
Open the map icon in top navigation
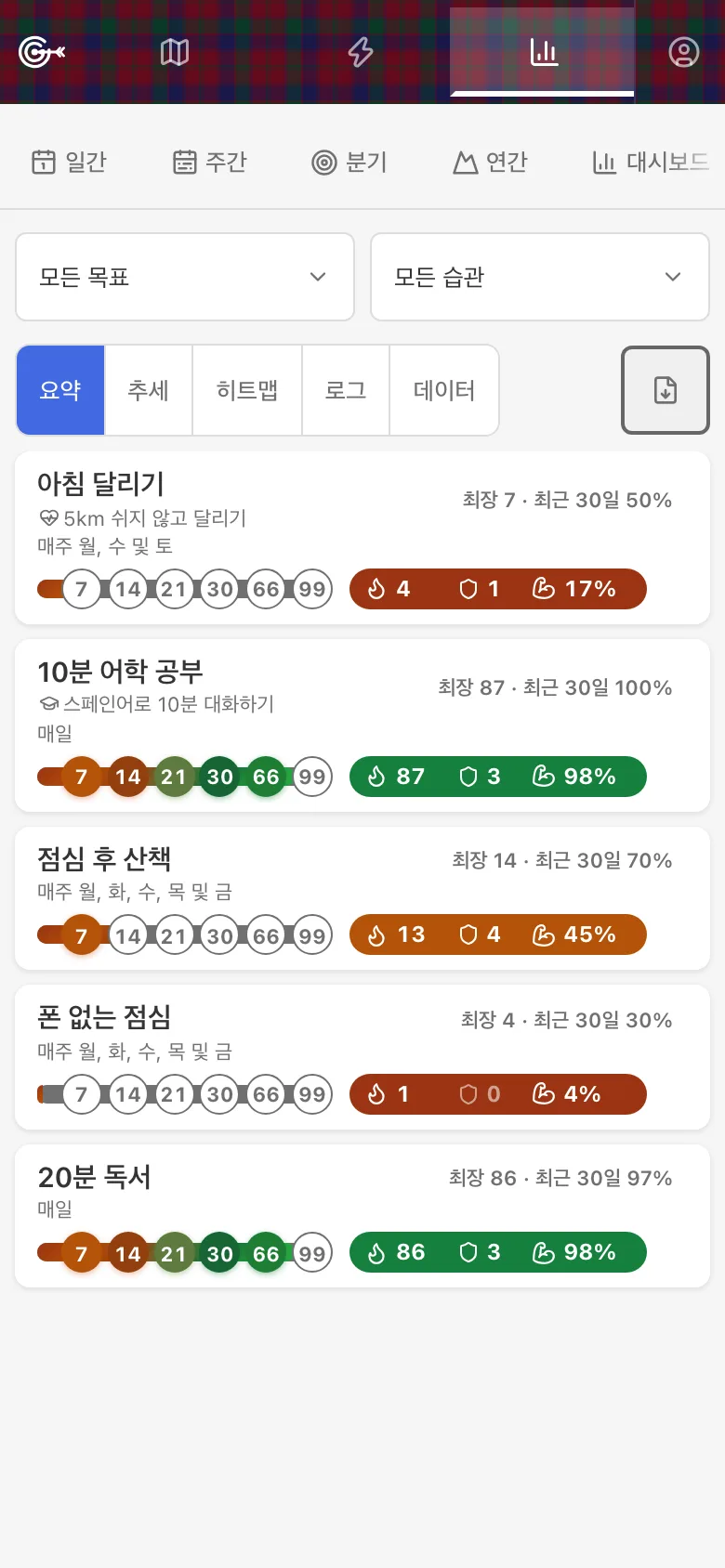tap(175, 52)
